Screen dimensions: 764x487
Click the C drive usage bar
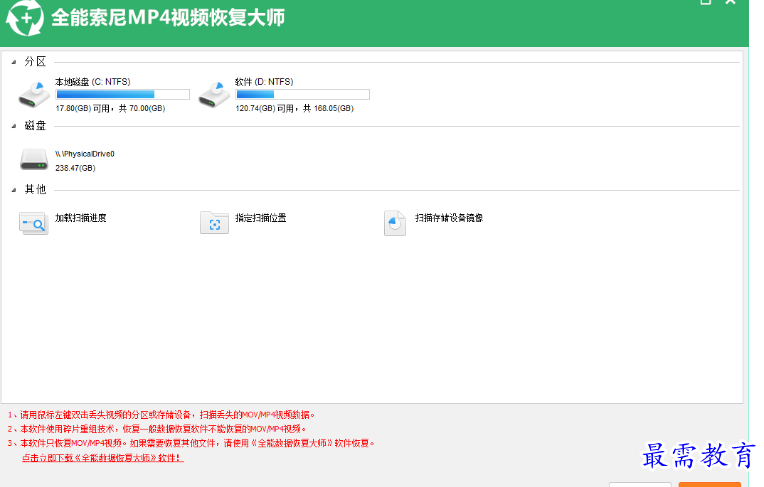coord(123,94)
